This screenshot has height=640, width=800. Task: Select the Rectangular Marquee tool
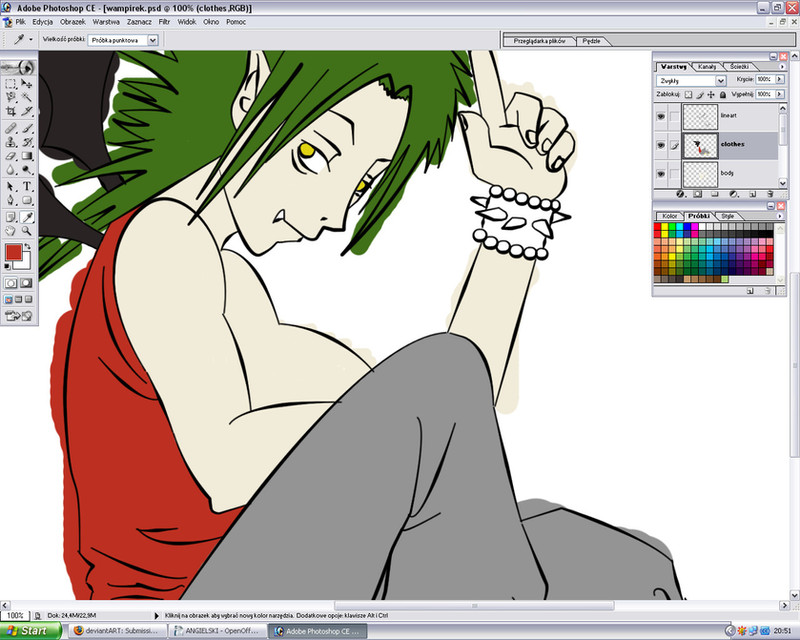11,83
